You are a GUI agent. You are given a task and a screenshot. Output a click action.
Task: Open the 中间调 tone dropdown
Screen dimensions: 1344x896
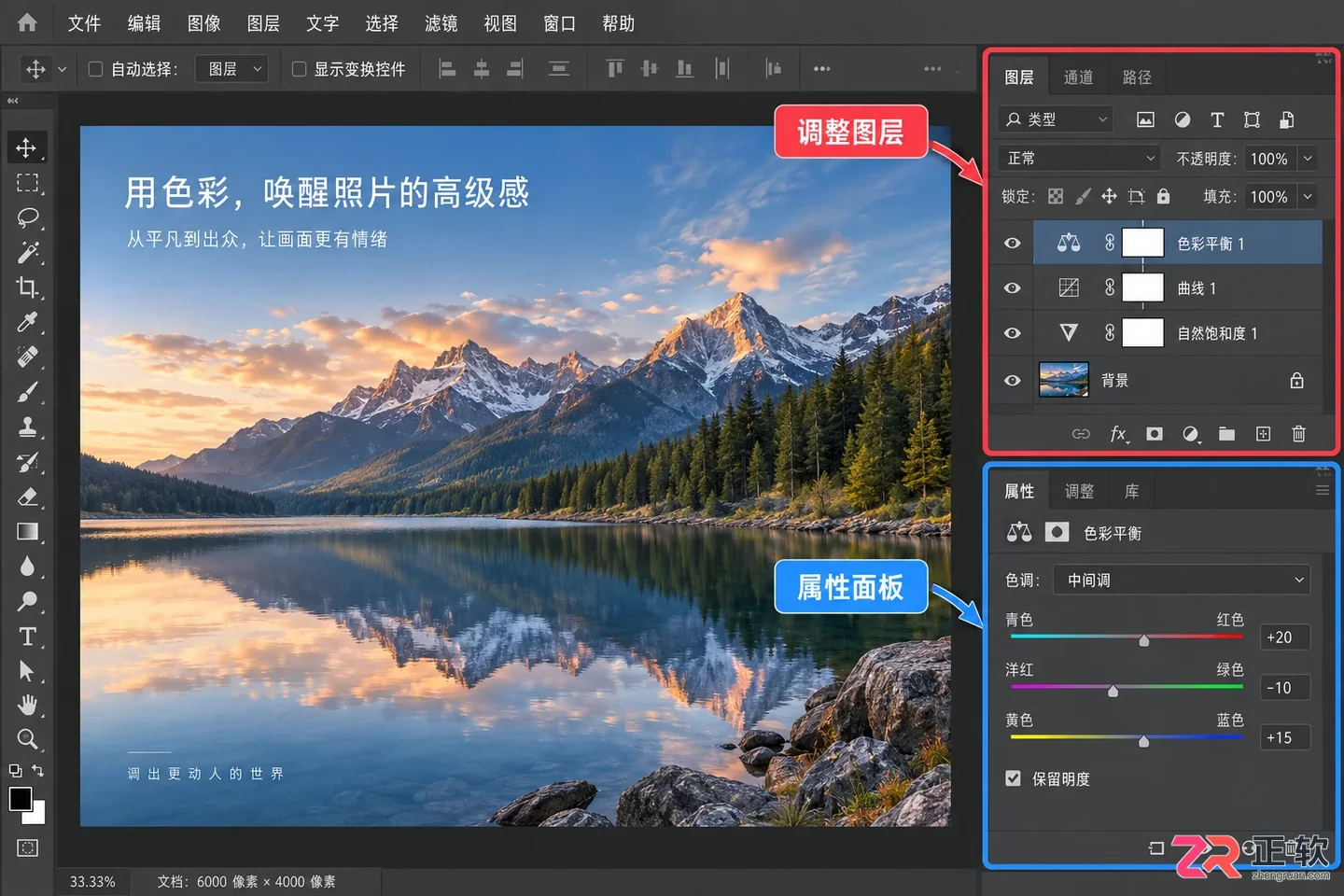coord(1182,581)
